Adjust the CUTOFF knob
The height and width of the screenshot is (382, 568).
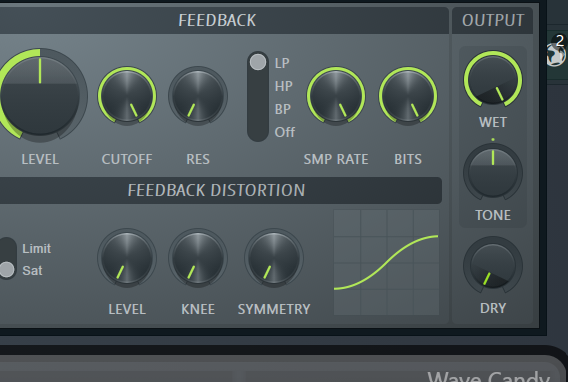[x=127, y=96]
